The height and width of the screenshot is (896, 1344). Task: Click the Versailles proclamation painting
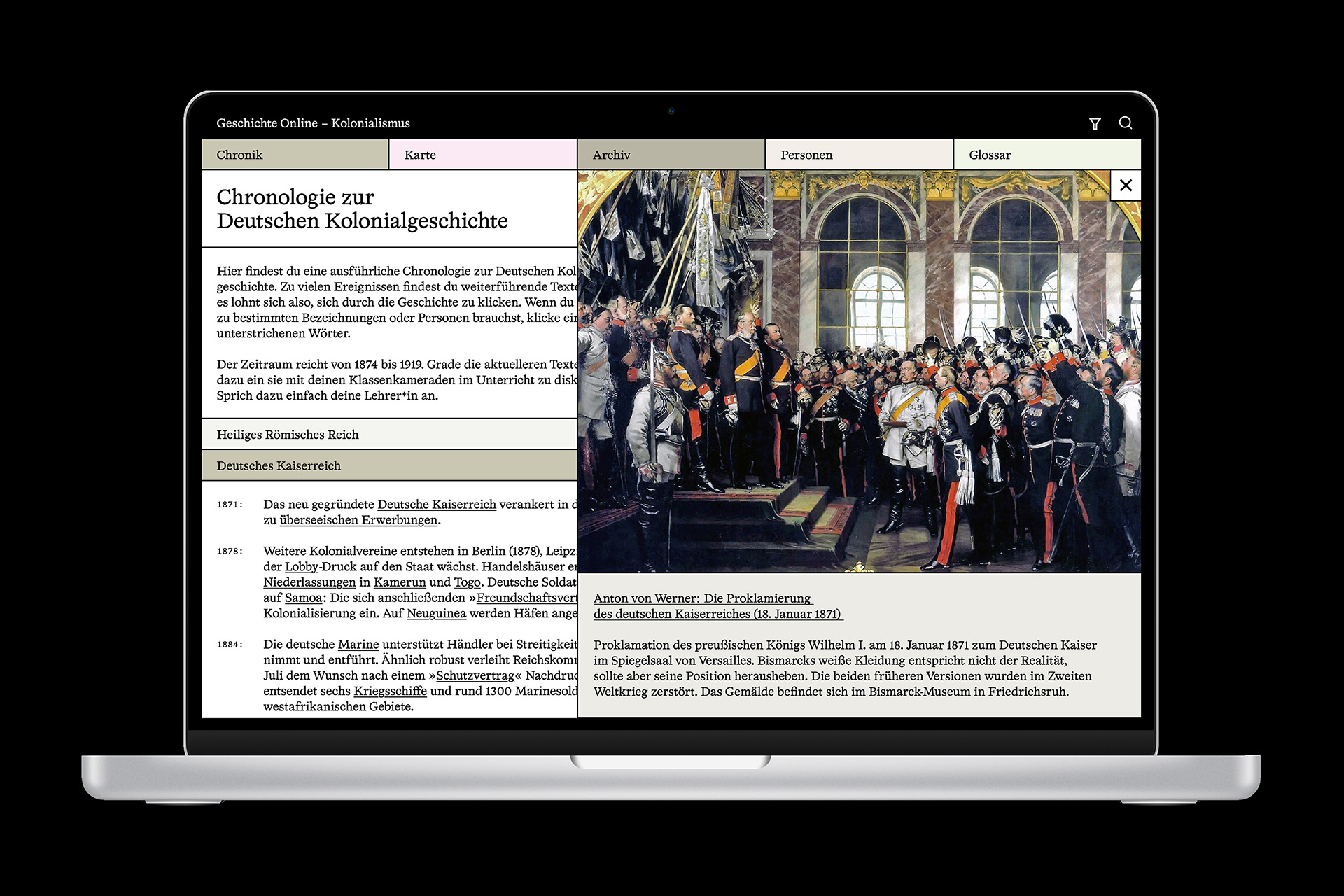(x=859, y=372)
